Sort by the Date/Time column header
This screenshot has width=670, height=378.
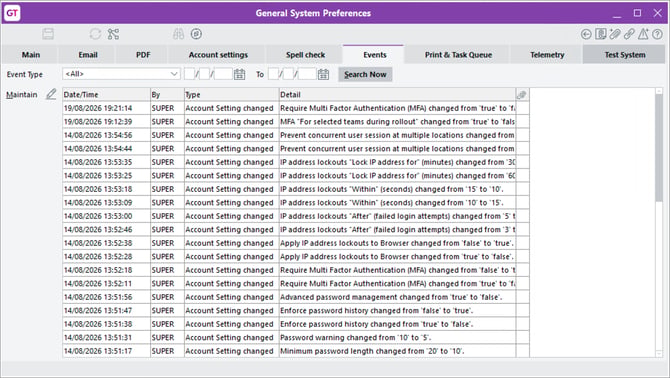tap(106, 94)
